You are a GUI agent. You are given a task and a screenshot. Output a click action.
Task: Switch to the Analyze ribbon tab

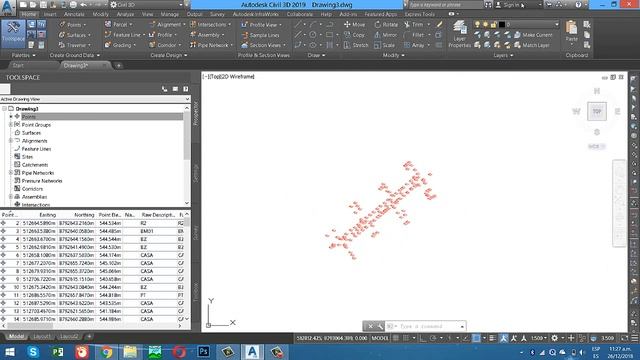click(x=125, y=14)
